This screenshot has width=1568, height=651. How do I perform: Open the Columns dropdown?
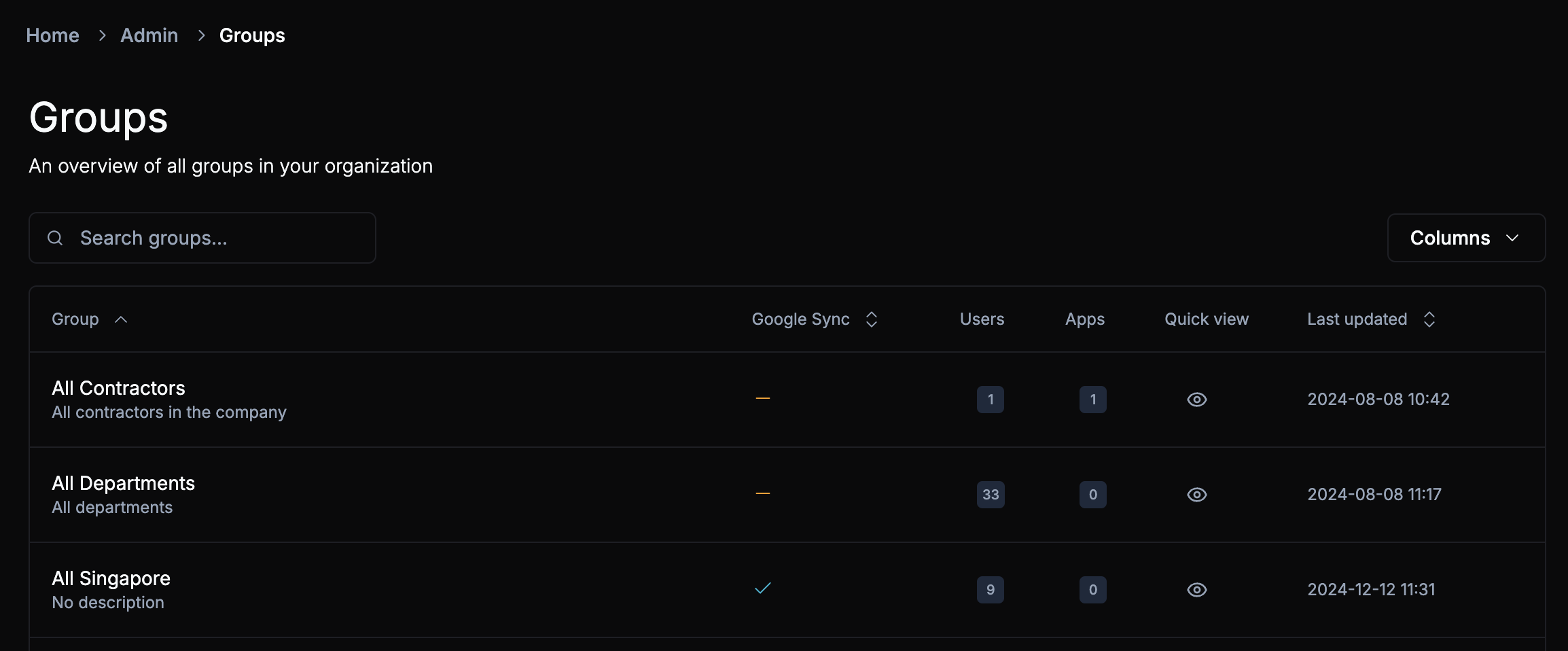(1465, 238)
